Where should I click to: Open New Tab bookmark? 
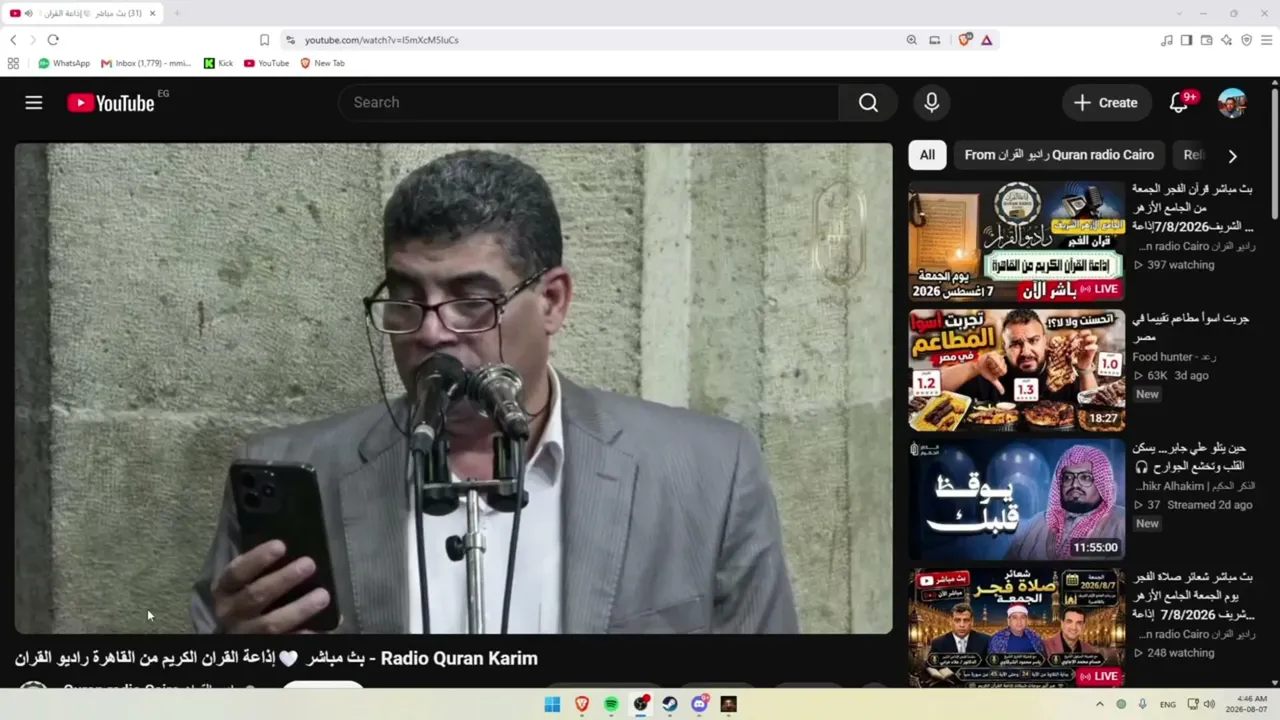click(322, 63)
